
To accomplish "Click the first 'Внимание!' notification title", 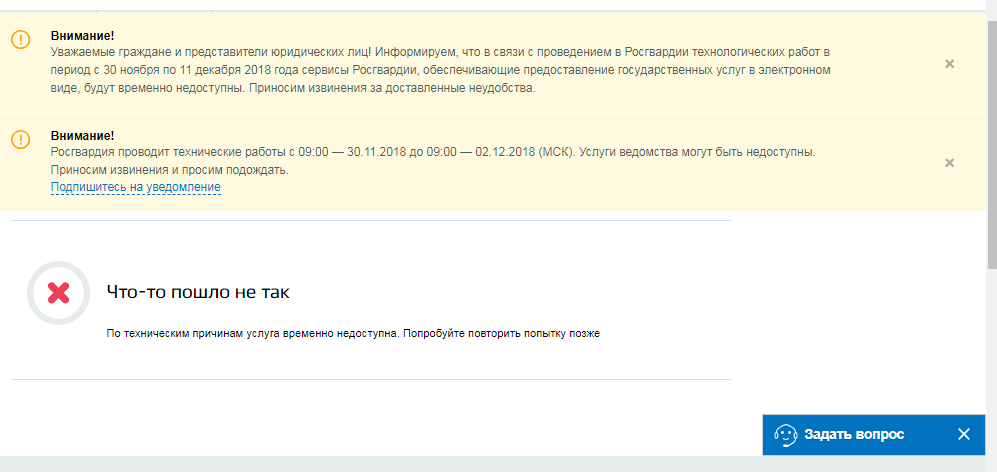I will tap(82, 36).
